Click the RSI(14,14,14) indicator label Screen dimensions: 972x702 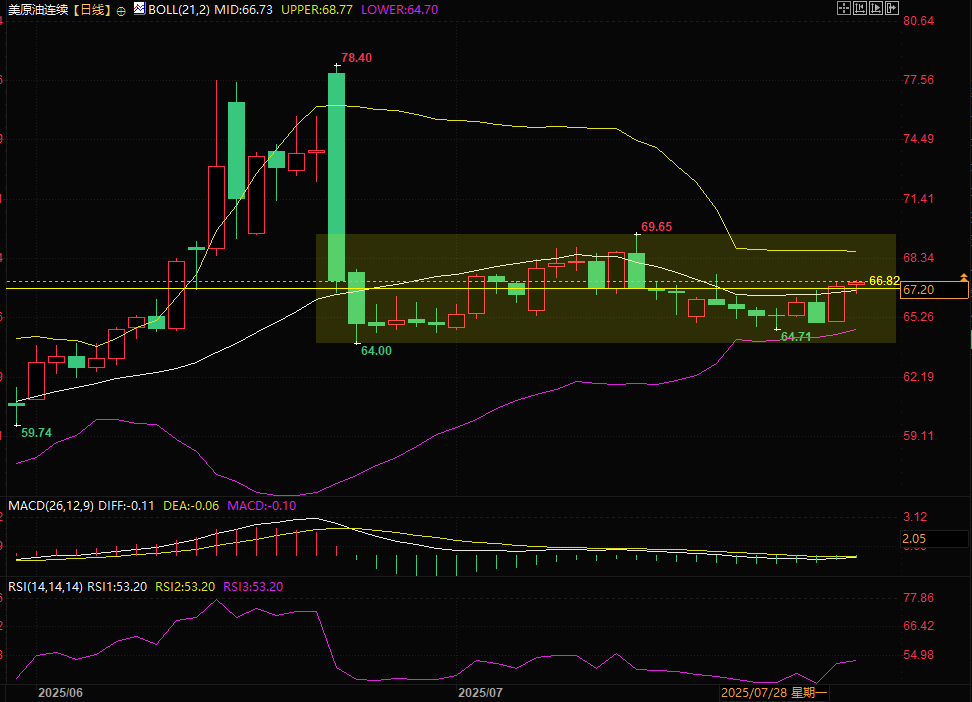[45, 587]
